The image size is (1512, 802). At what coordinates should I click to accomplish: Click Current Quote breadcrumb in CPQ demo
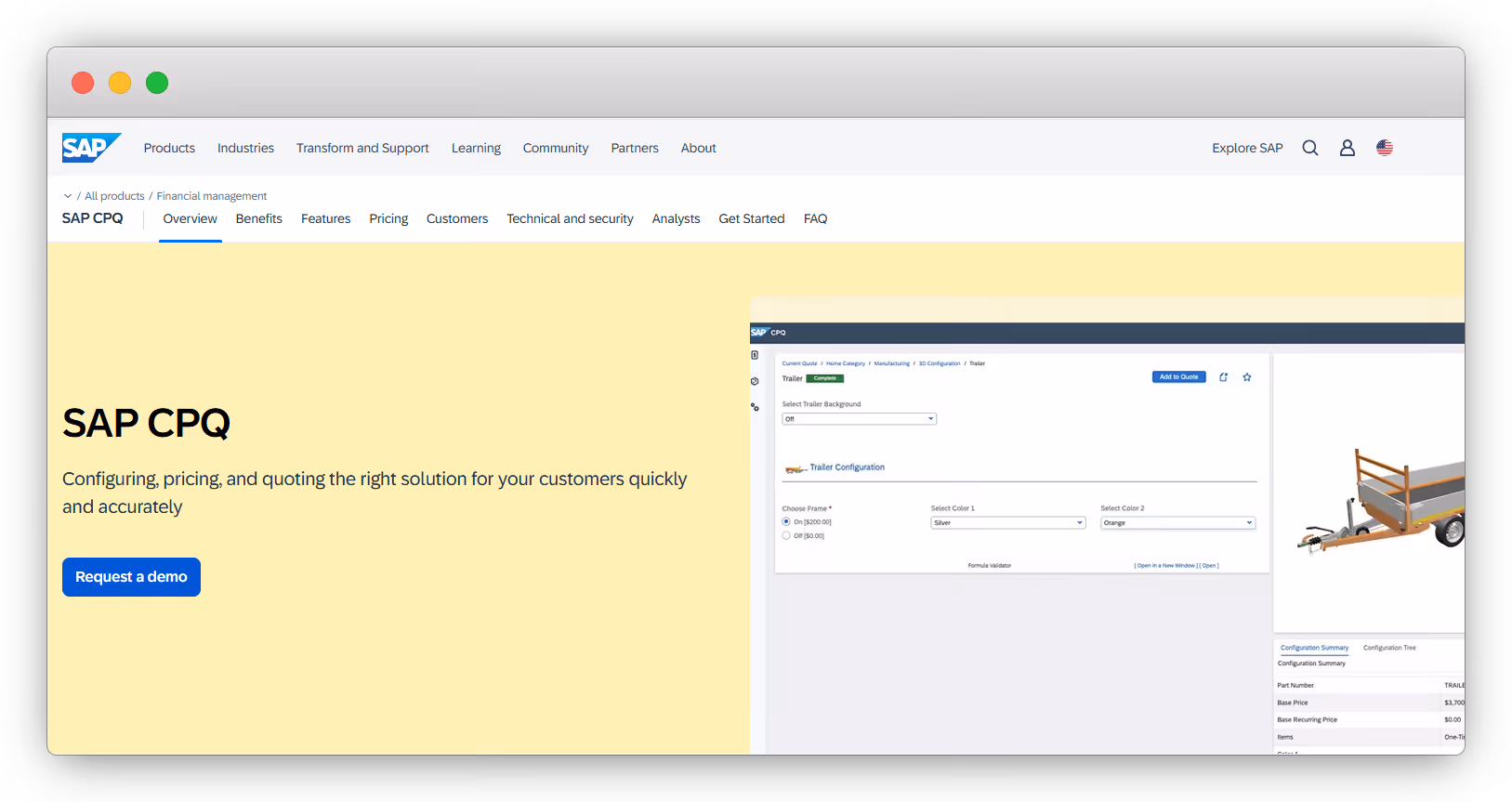coord(800,363)
